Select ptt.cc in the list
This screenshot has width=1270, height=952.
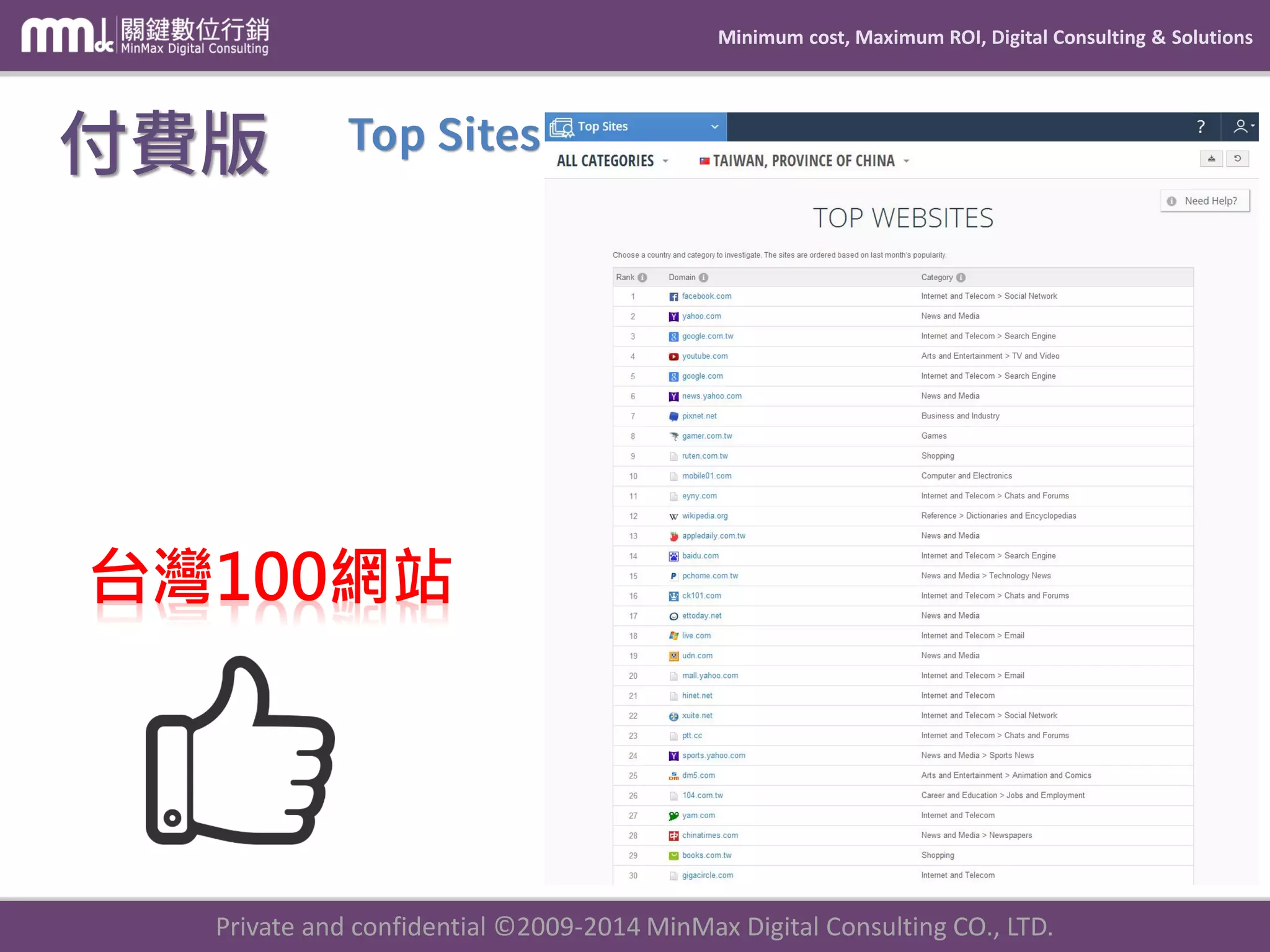692,736
